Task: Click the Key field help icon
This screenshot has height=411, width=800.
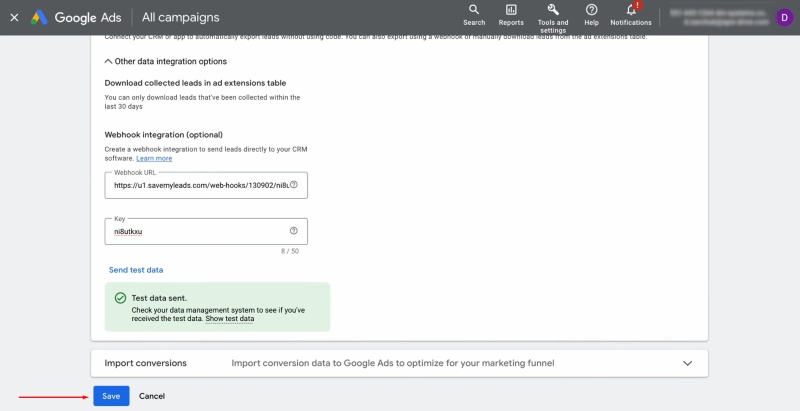Action: point(294,230)
